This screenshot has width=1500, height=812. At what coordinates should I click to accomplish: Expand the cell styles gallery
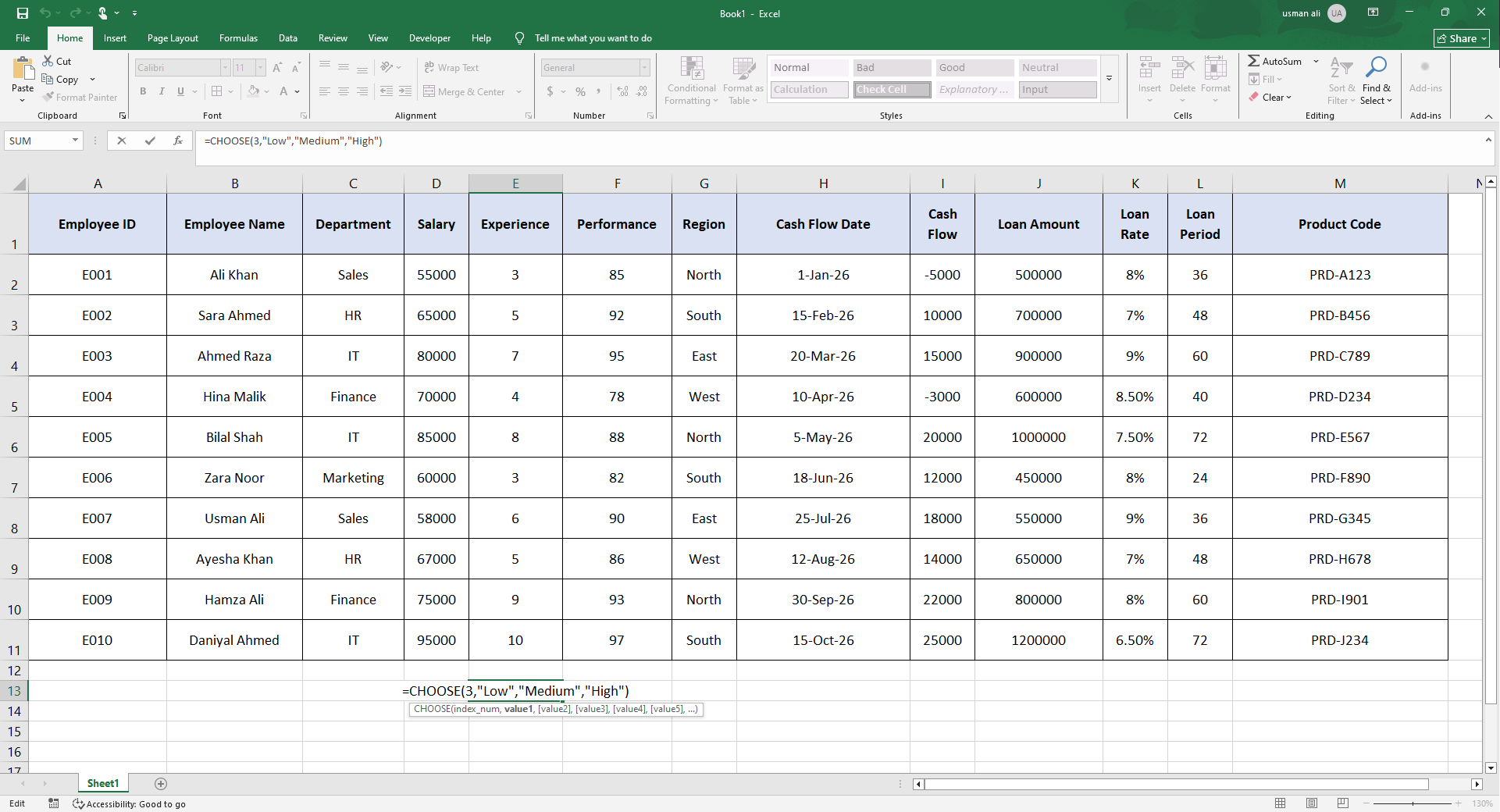[1109, 78]
